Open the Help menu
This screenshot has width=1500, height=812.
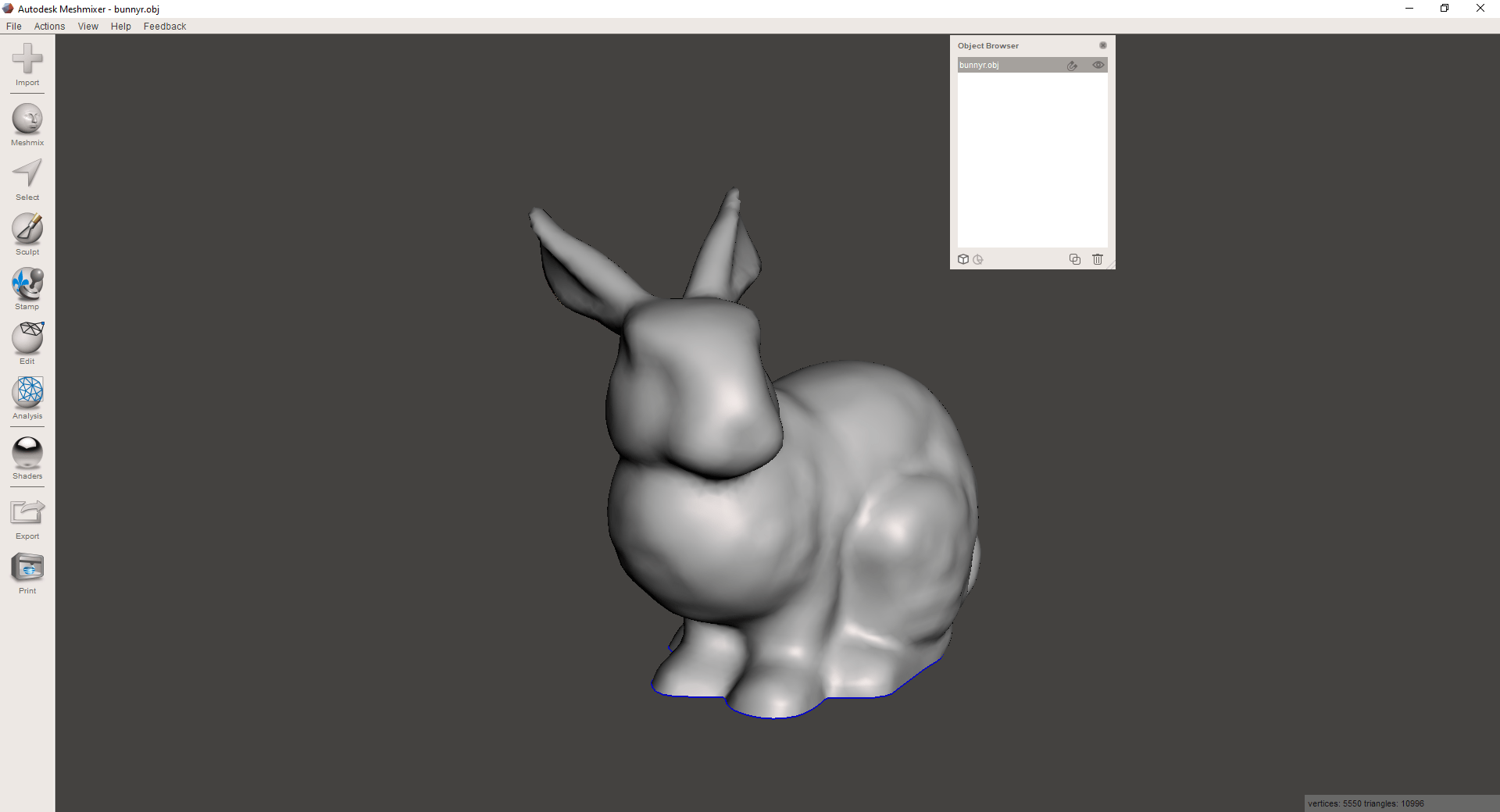pos(121,27)
